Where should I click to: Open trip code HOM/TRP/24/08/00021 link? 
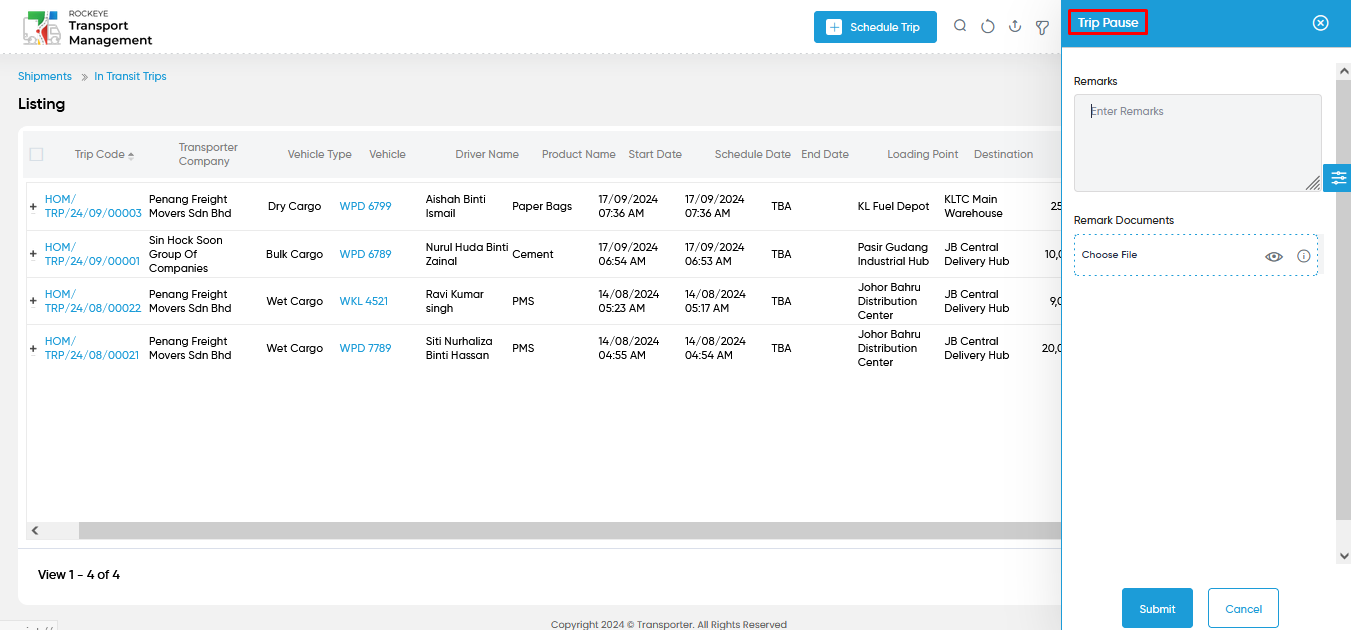[92, 348]
